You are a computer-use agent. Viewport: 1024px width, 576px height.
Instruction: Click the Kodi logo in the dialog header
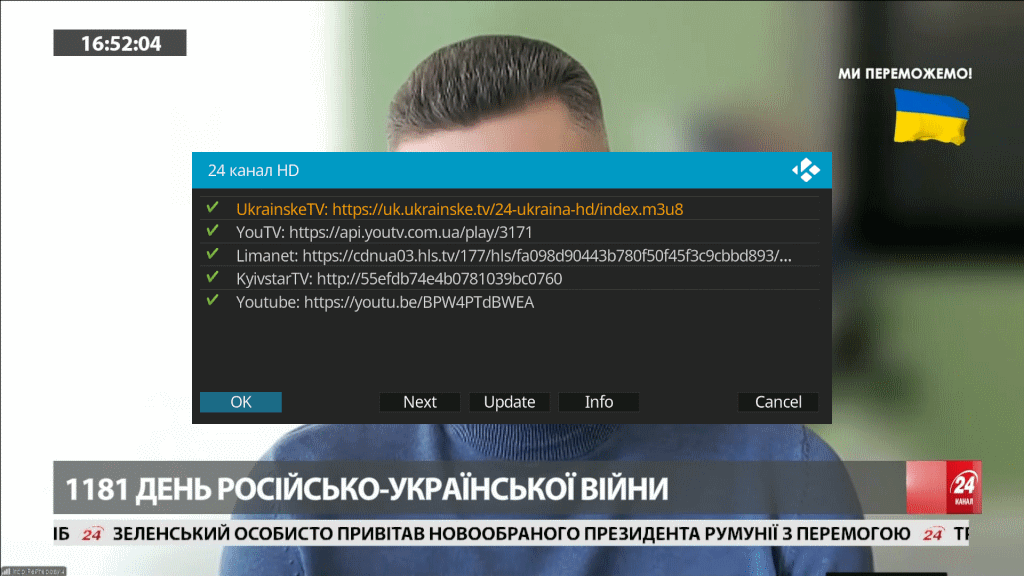point(806,170)
